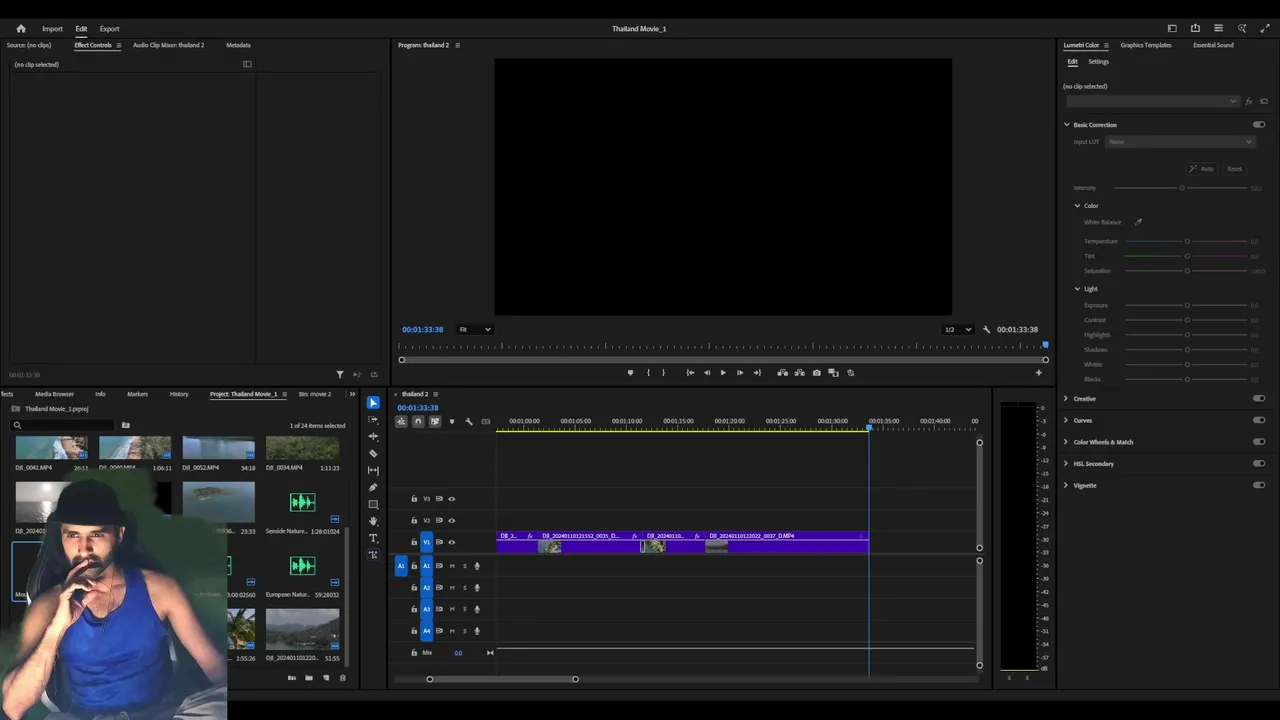The width and height of the screenshot is (1280, 720).
Task: Select the Track Select Forward tool
Action: (x=373, y=420)
